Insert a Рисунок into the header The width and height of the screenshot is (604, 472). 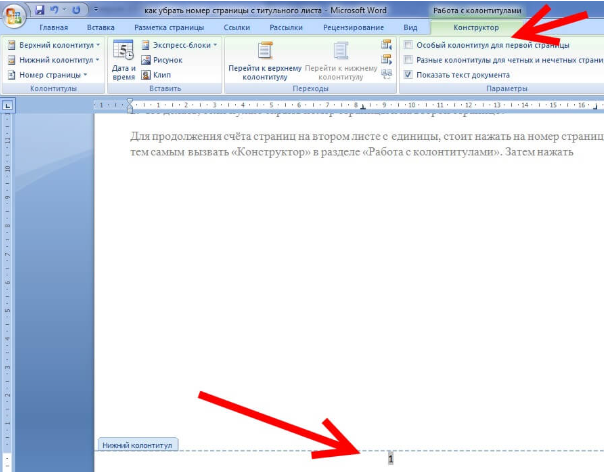pyautogui.click(x=168, y=60)
